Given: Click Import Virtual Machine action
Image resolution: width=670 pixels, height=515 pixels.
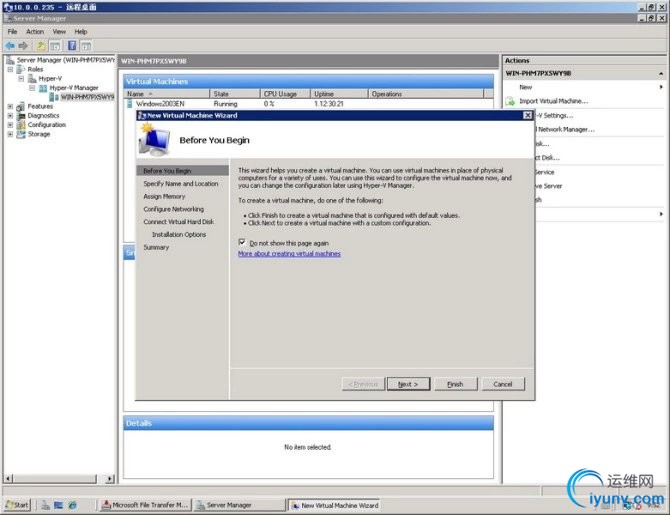Looking at the screenshot, I should pos(553,101).
